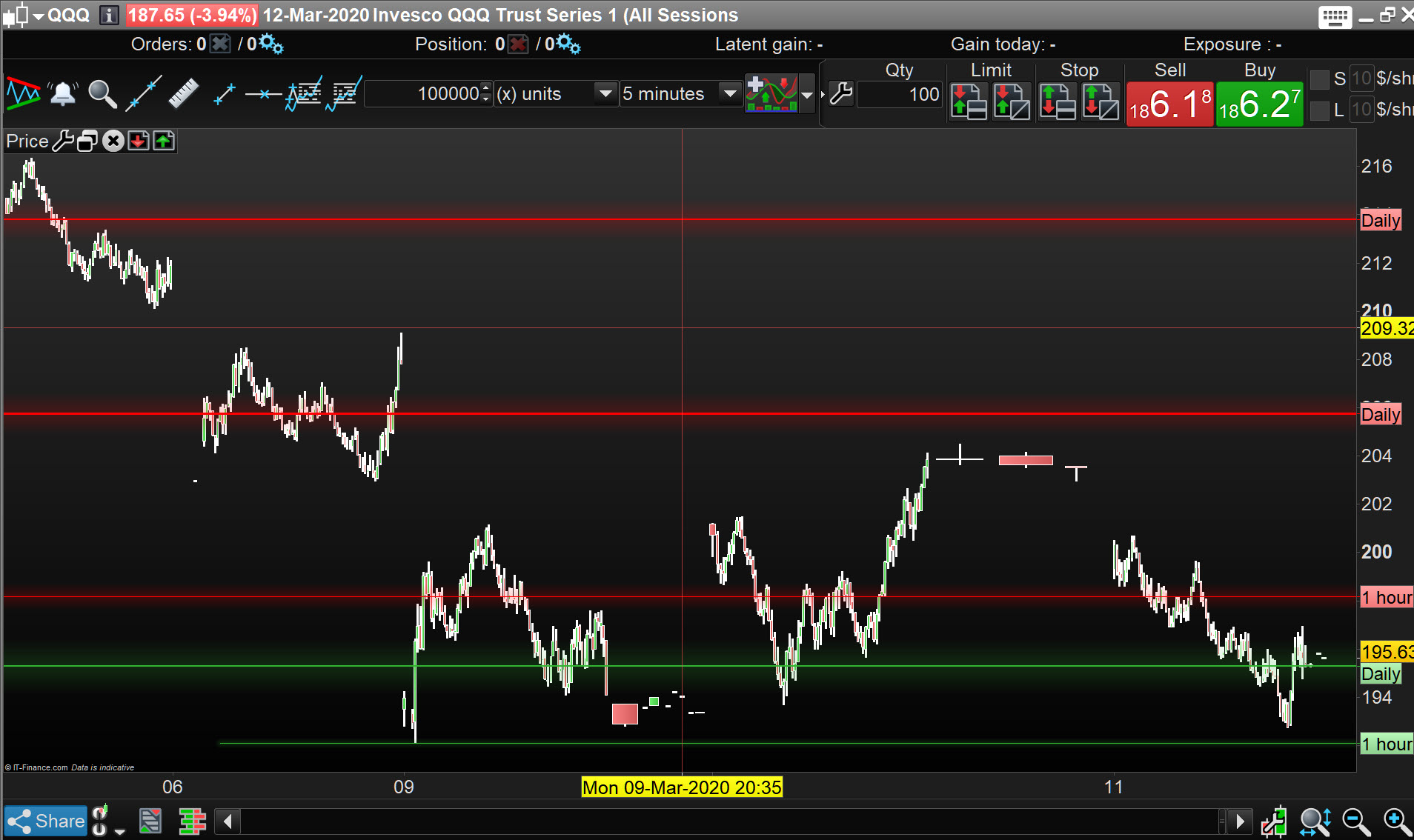Activate the magnifying glass search tool

pyautogui.click(x=102, y=94)
